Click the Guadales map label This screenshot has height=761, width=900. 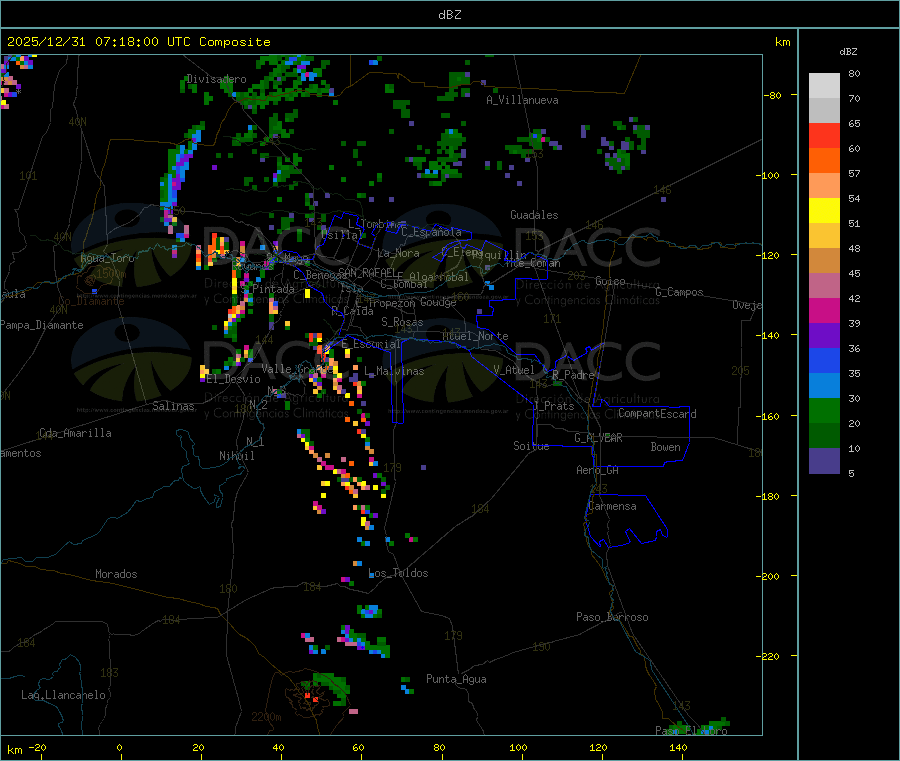534,215
